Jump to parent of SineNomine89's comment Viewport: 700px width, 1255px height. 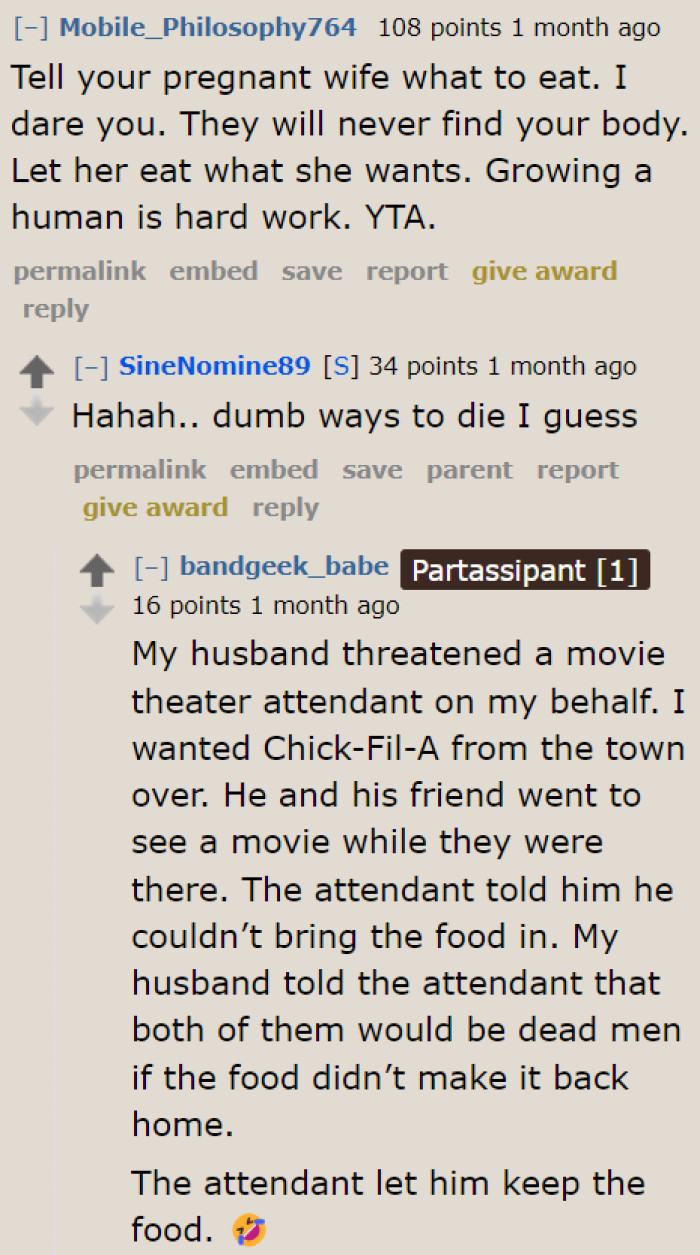(x=468, y=470)
